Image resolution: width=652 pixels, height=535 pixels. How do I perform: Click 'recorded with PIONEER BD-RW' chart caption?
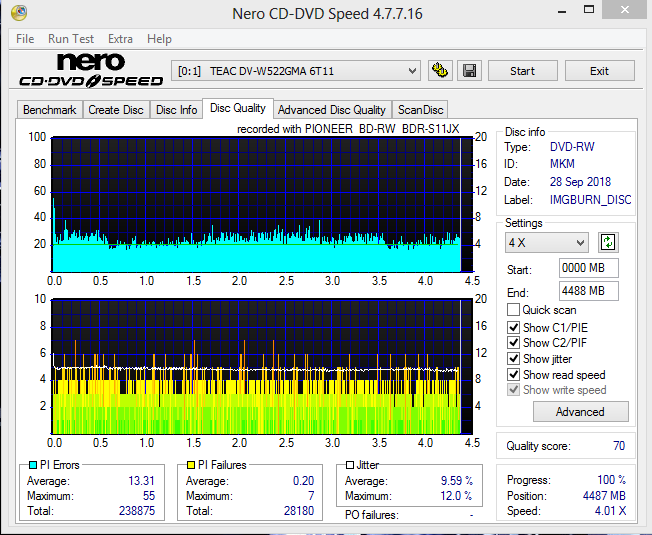[348, 129]
